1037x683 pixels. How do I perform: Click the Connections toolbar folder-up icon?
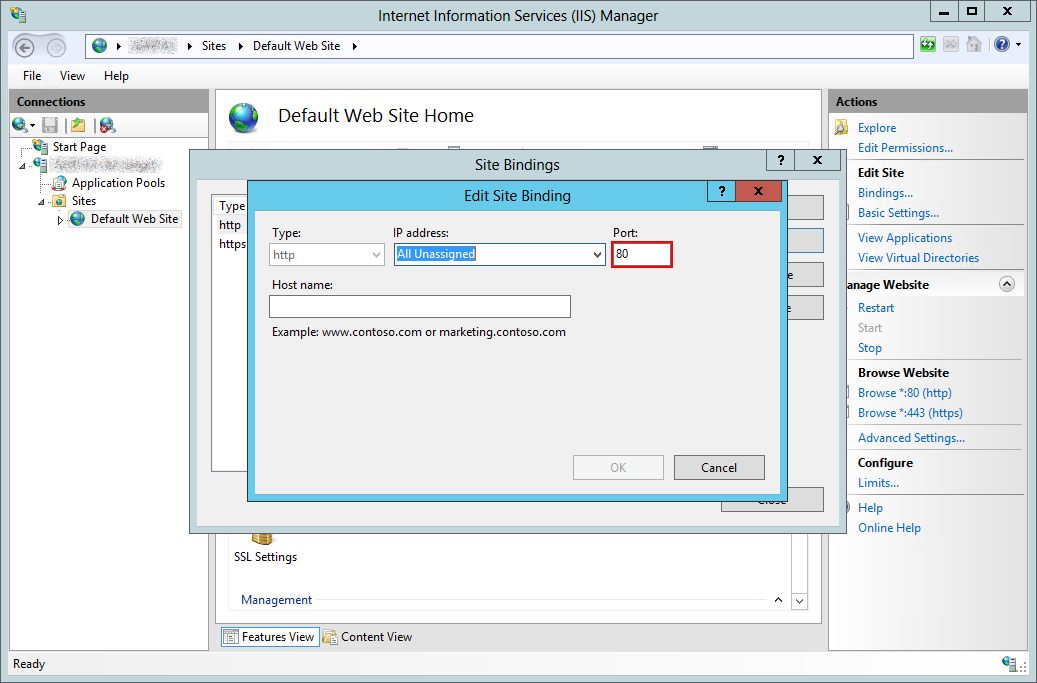78,125
